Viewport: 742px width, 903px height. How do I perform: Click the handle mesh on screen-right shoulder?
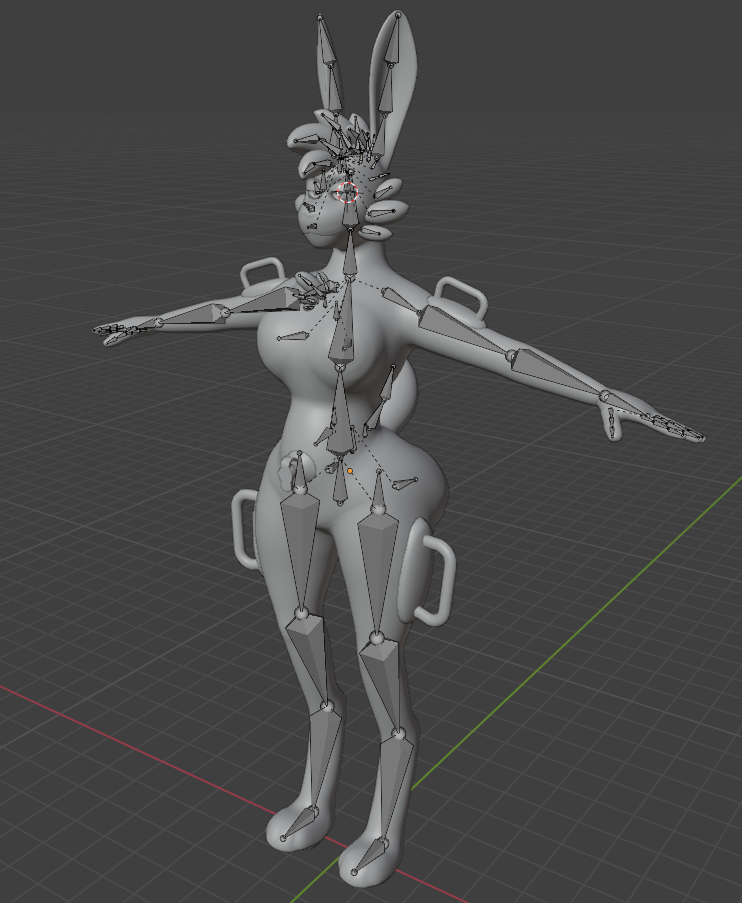coord(463,299)
